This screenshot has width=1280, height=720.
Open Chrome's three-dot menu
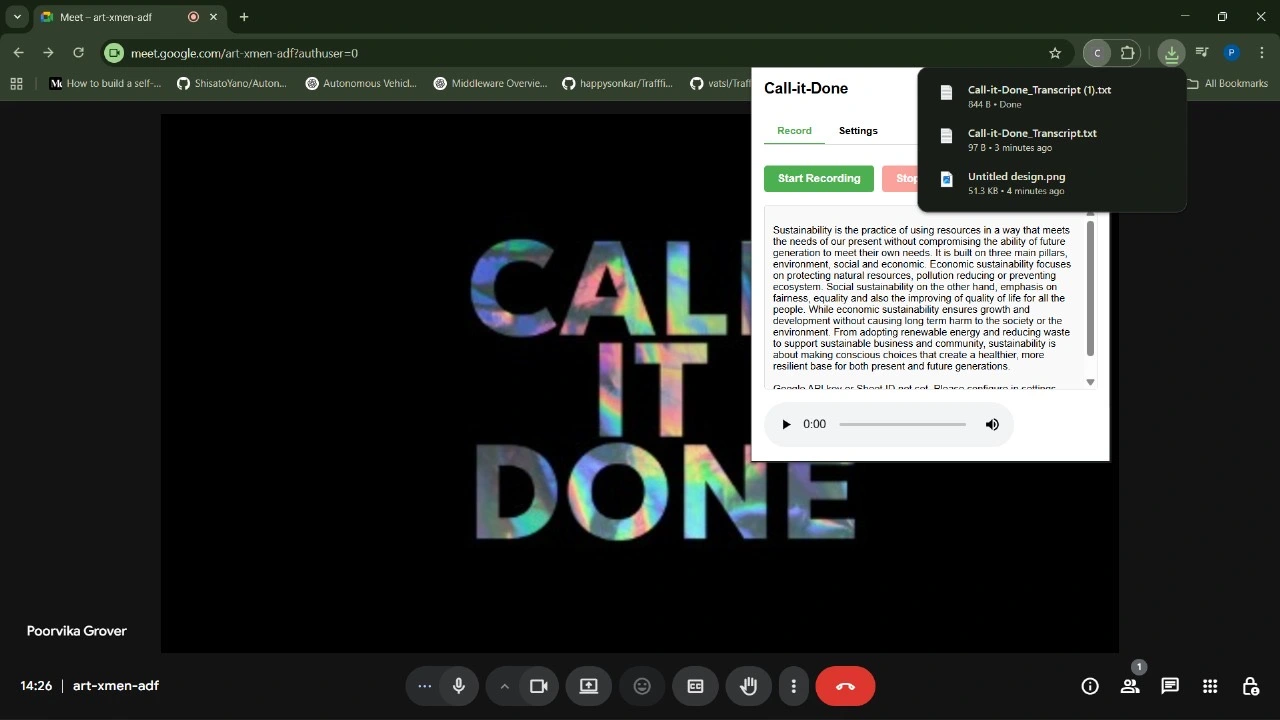(1262, 53)
